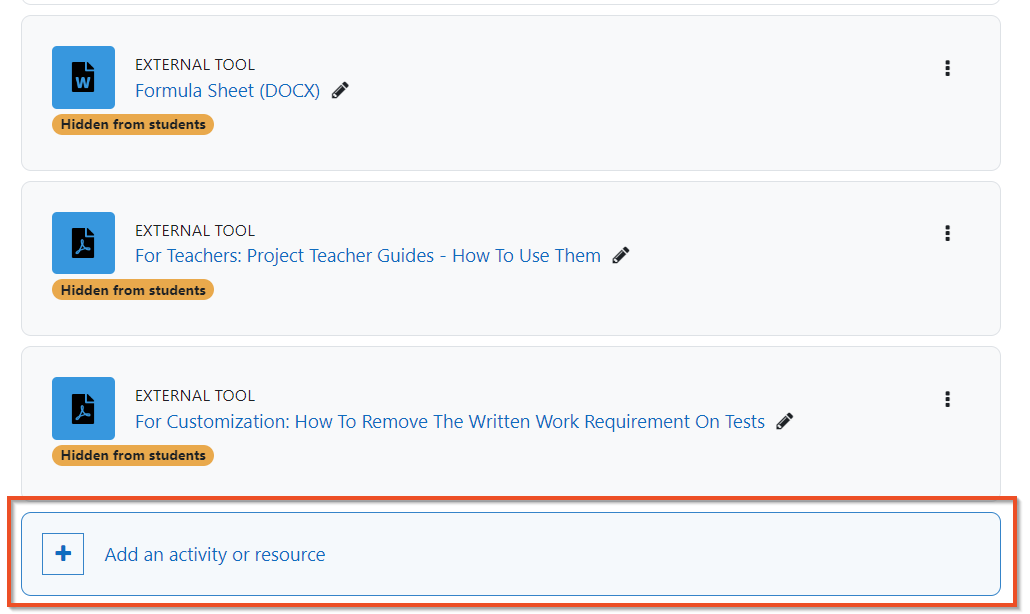
Task: Click Hidden from students badge under Customization item
Action: (133, 455)
